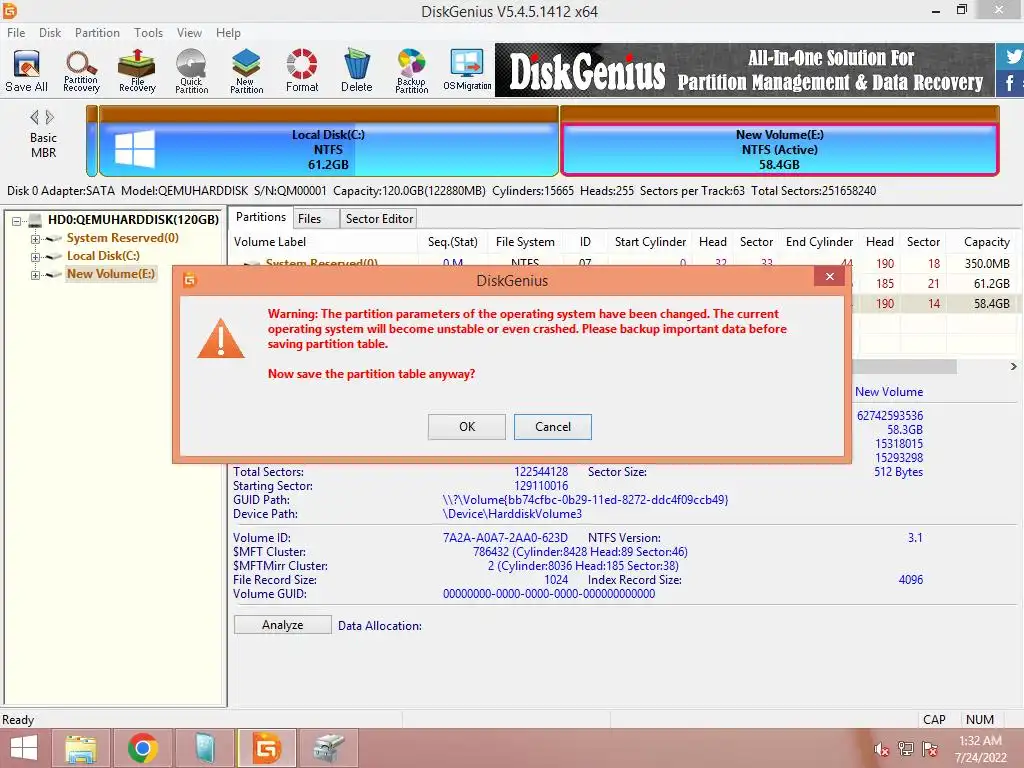The width and height of the screenshot is (1024, 768).
Task: Collapse the HD0:QEMUHARDDISK tree node
Action: (17, 221)
